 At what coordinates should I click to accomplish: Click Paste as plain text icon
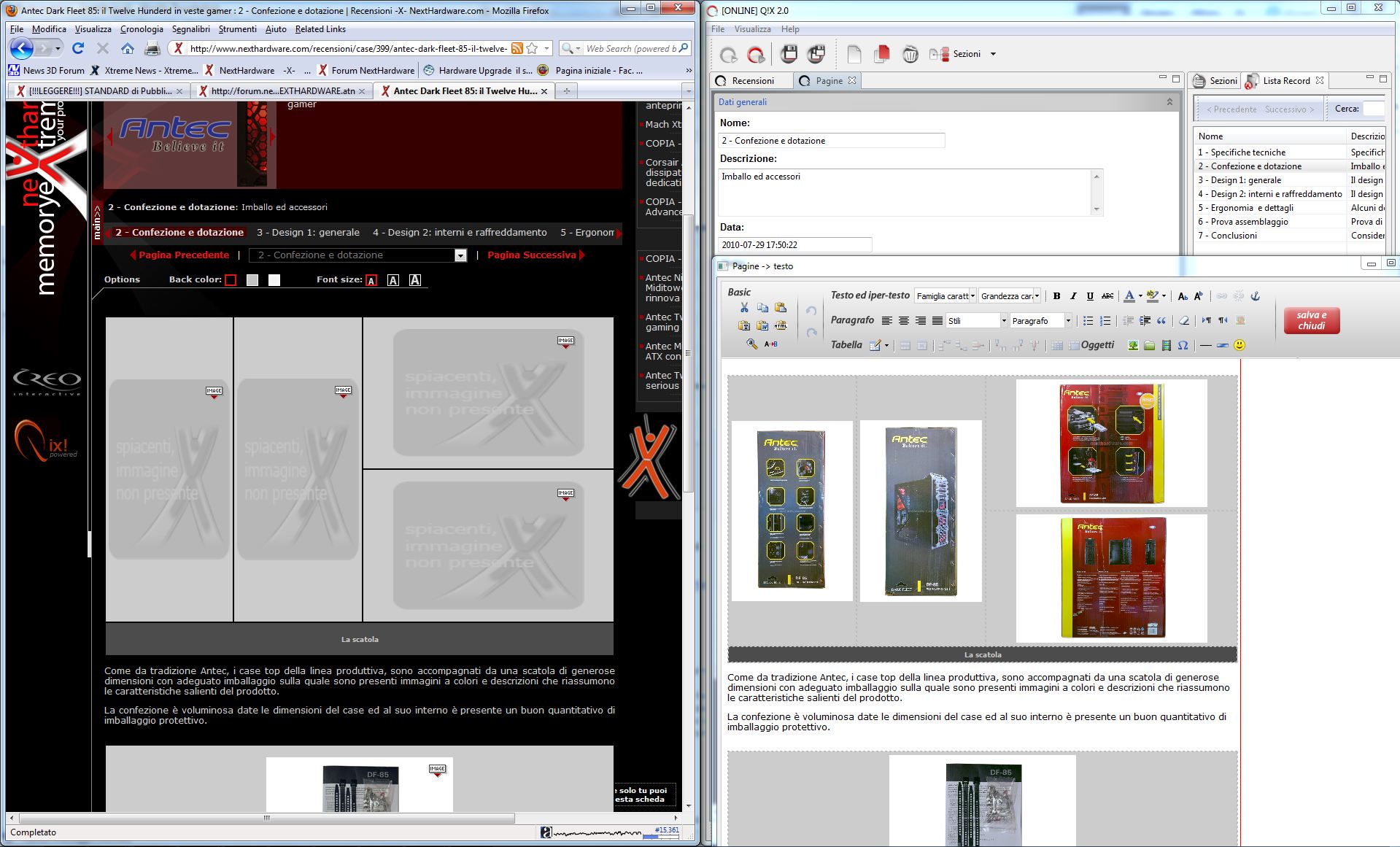click(744, 325)
